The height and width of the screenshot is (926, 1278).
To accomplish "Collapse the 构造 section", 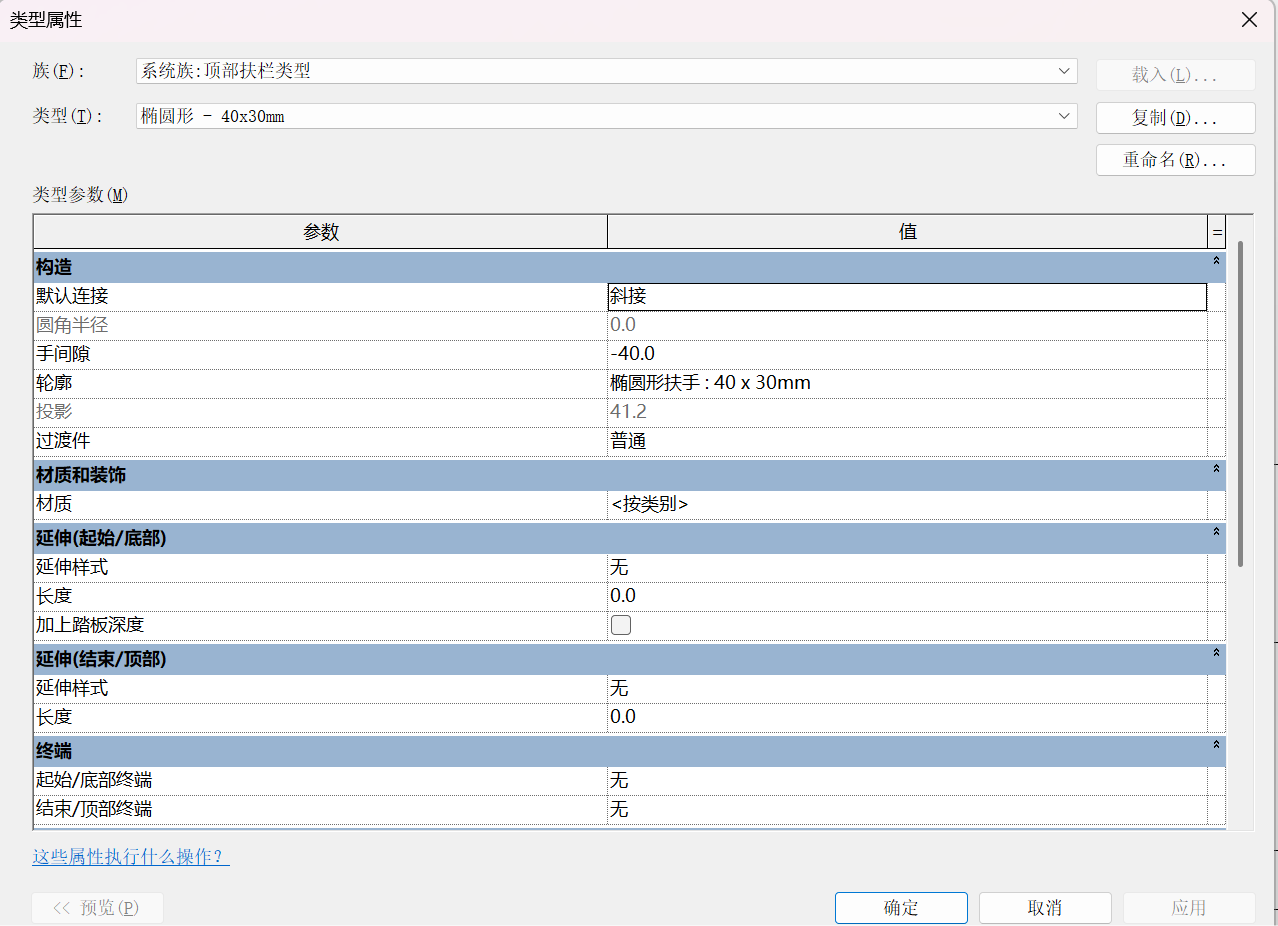I will click(x=1216, y=260).
